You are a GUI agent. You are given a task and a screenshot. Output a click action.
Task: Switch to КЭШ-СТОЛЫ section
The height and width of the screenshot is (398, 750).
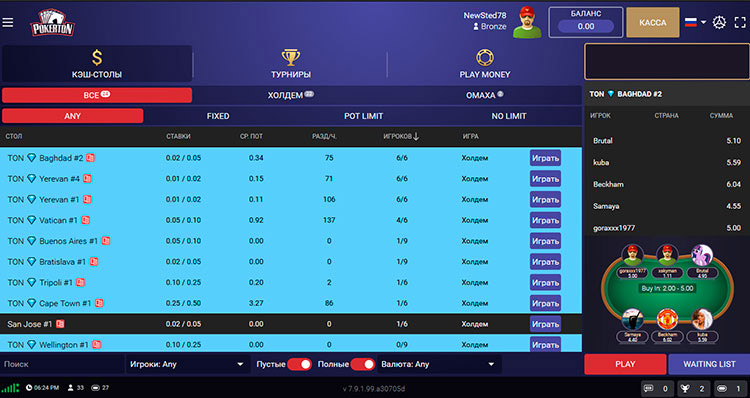[97, 64]
